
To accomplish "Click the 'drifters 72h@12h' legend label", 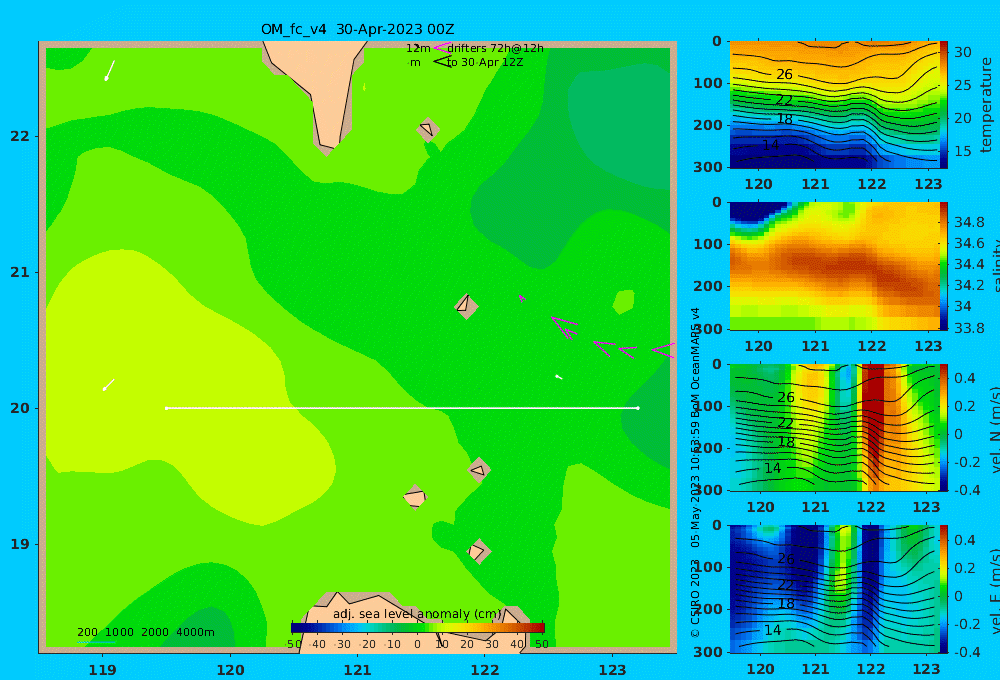I will point(495,48).
